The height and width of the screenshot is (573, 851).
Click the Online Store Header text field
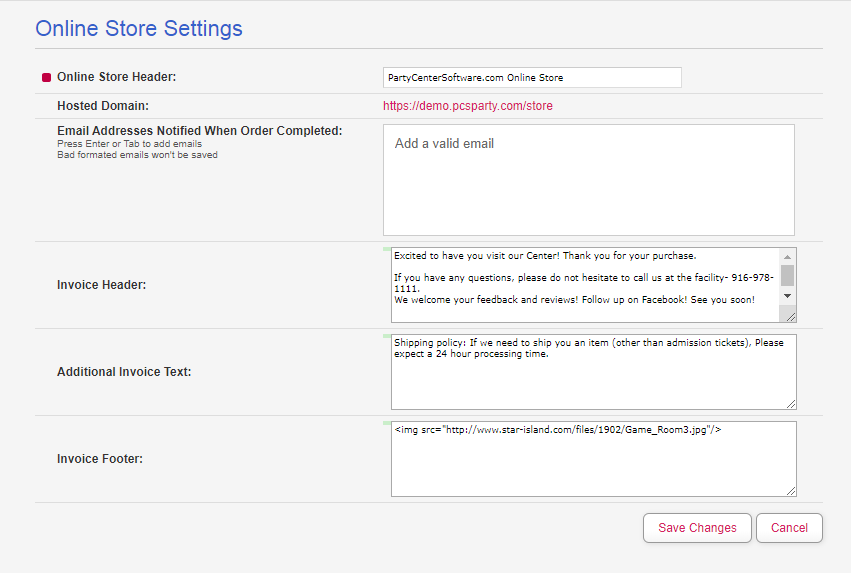[532, 78]
